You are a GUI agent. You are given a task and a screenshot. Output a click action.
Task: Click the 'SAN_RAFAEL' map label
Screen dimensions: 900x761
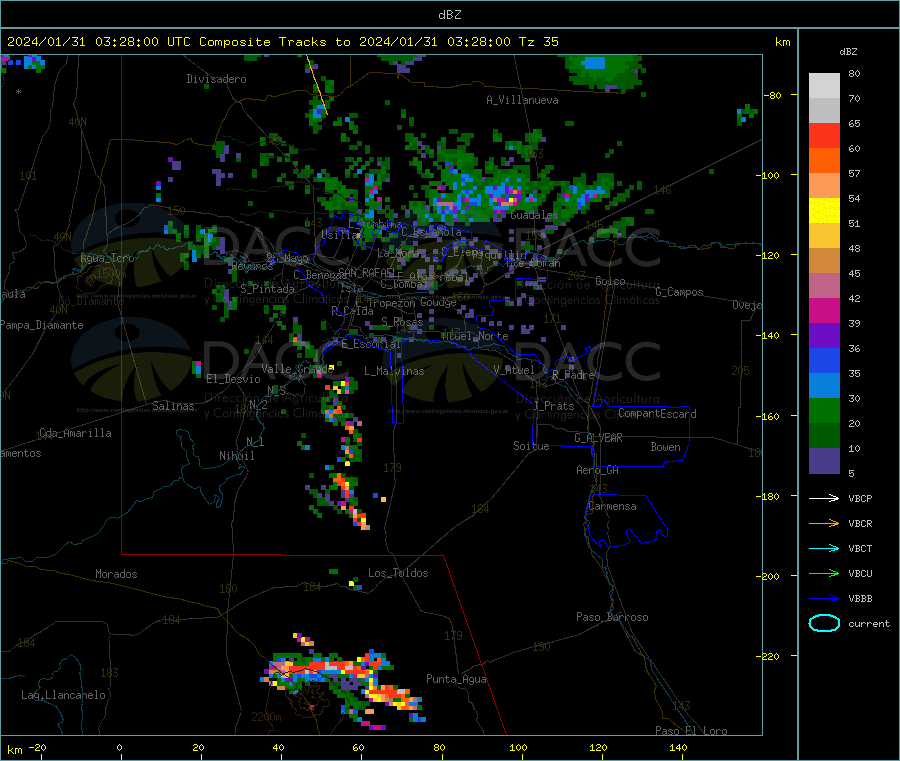coord(366,272)
